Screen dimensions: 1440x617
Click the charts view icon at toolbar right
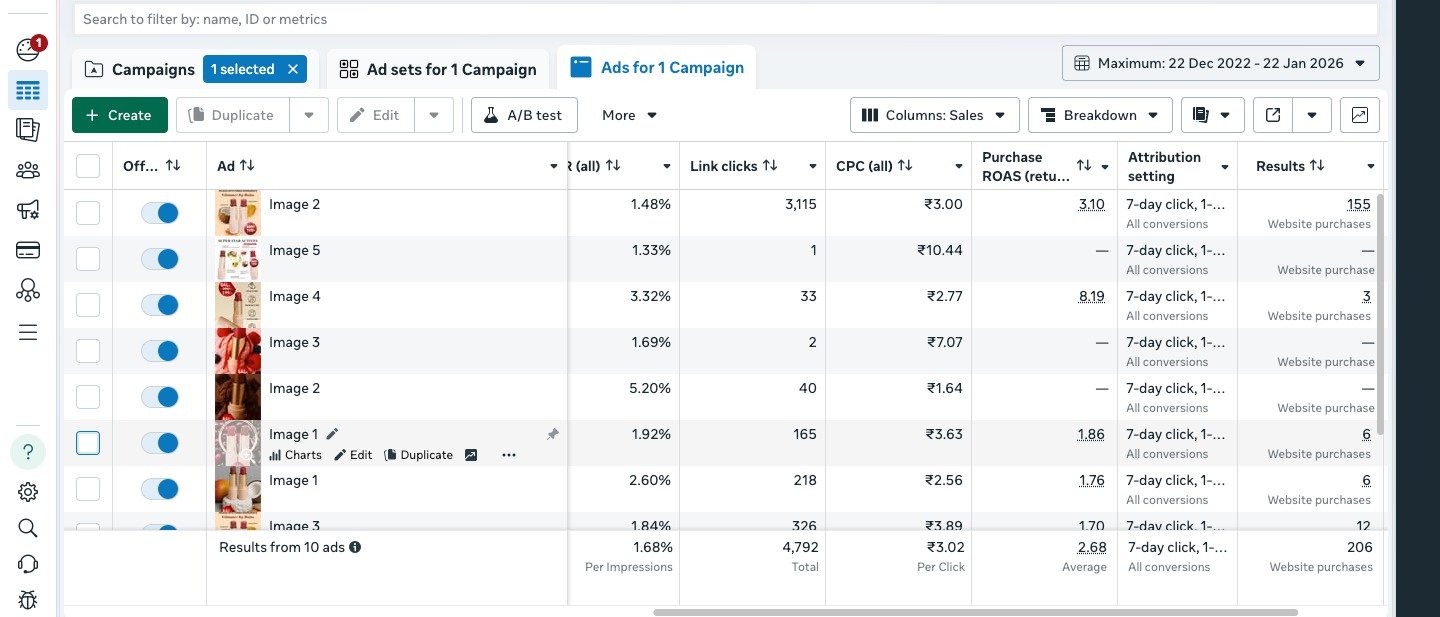click(1360, 115)
